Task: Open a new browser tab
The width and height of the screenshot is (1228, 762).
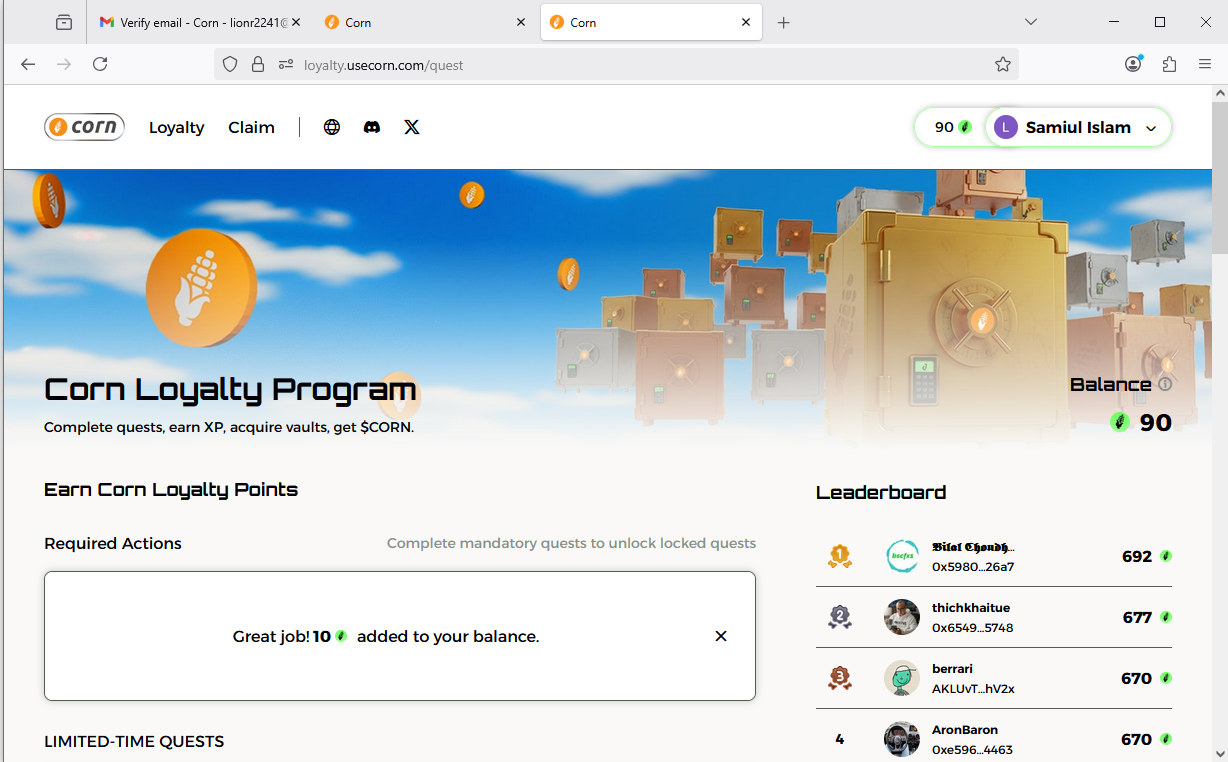Action: pos(783,22)
